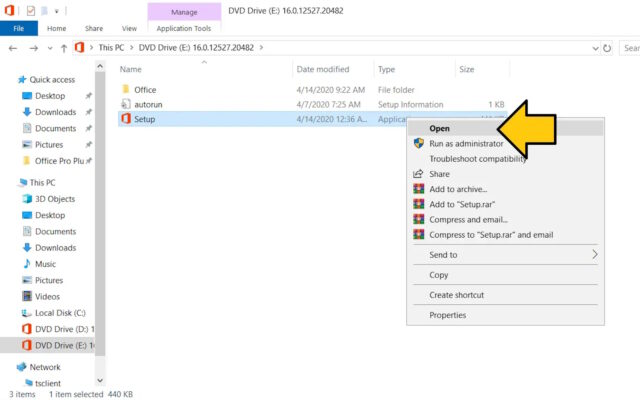Screen dimensions: 640x400
Task: Choose Open from the context menu
Action: click(439, 128)
